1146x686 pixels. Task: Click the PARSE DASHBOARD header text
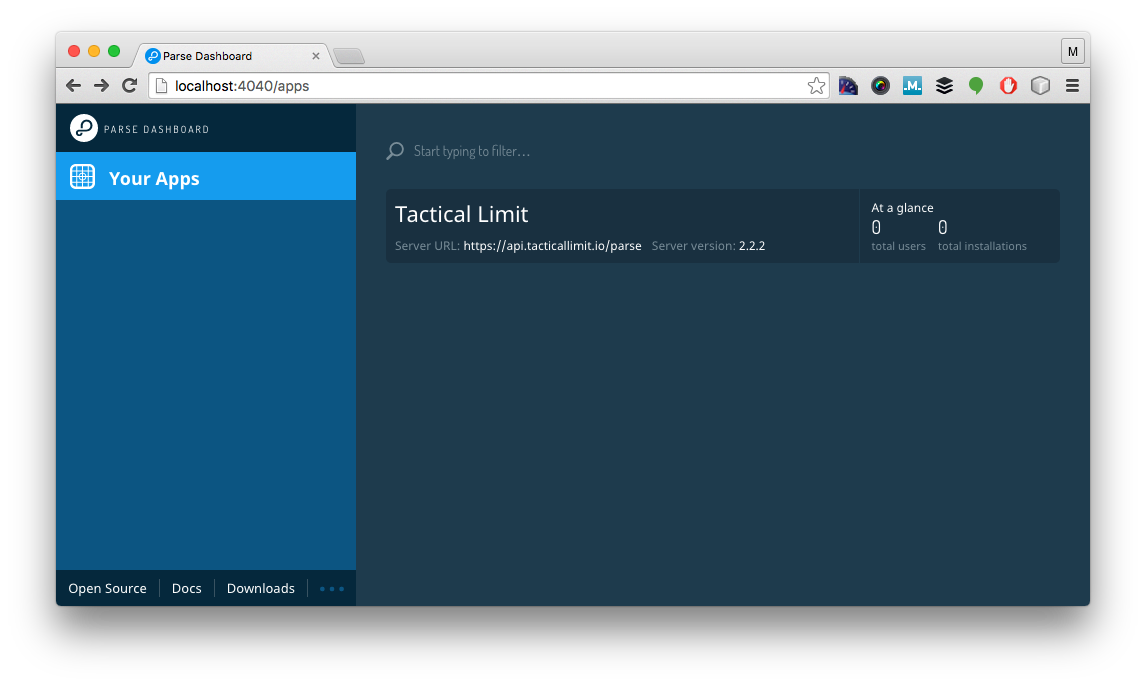point(156,129)
